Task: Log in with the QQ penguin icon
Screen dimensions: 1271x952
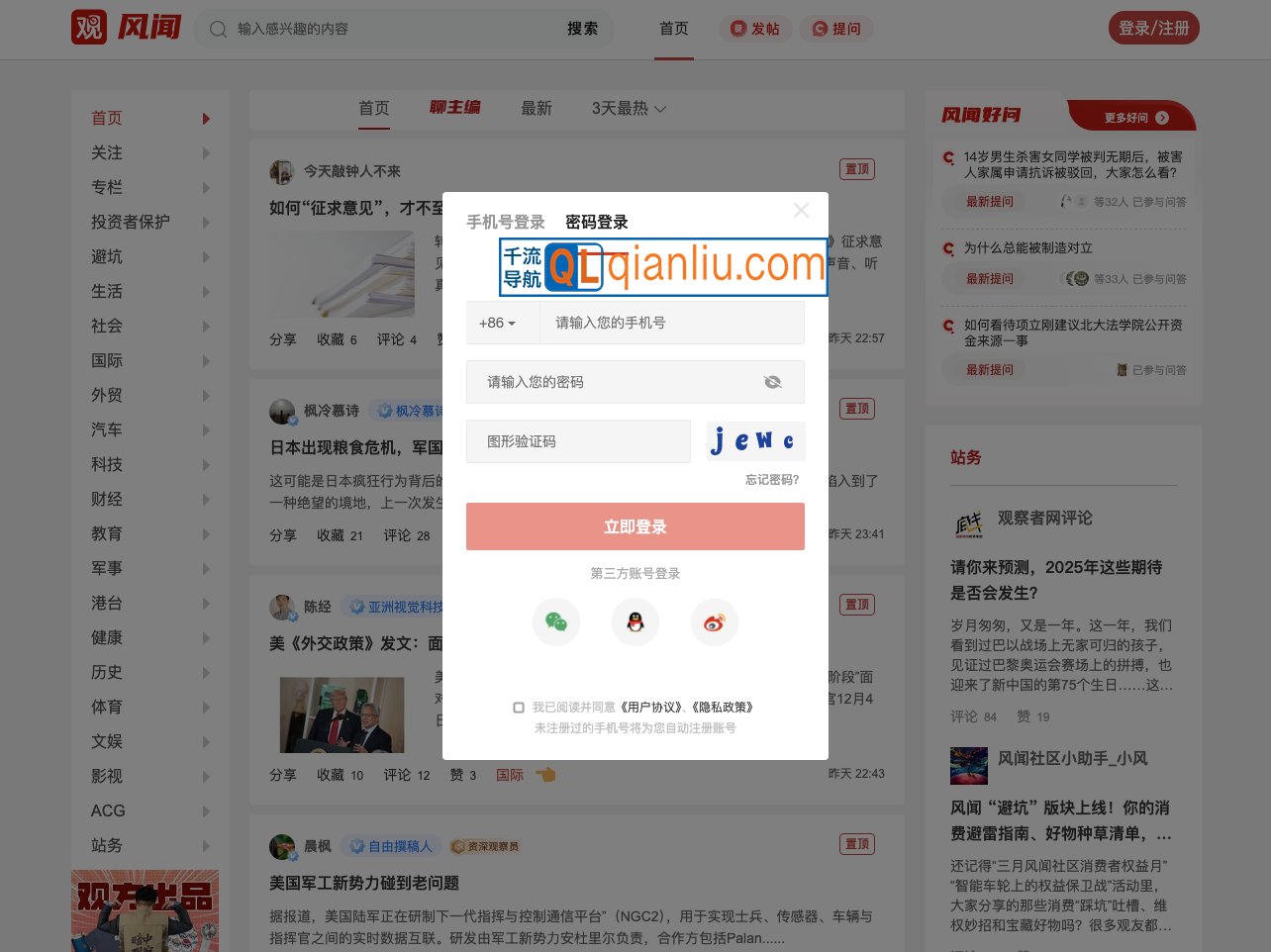Action: [635, 621]
